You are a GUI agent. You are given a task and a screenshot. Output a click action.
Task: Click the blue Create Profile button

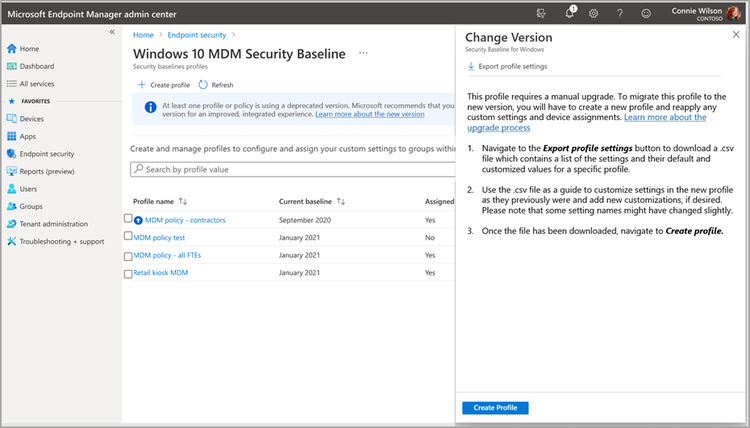(495, 407)
